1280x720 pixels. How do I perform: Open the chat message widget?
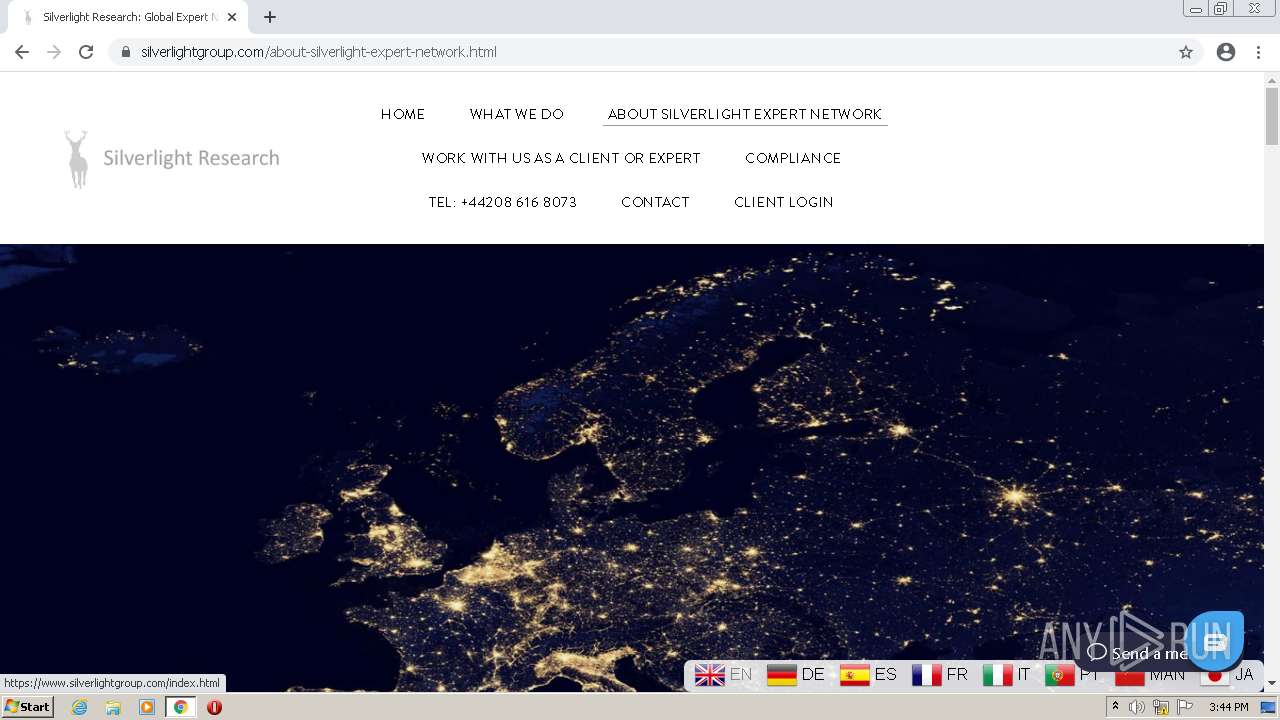(1215, 641)
